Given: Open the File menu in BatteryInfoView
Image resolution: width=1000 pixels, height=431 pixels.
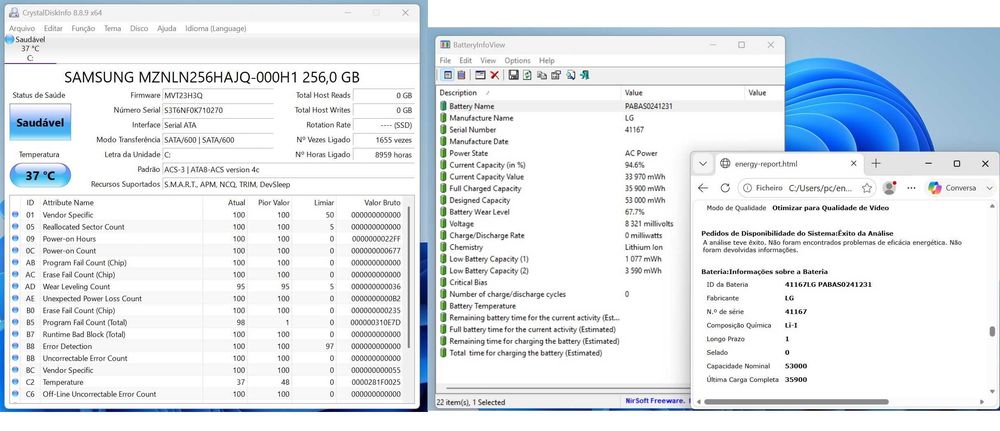Looking at the screenshot, I should click(x=445, y=61).
